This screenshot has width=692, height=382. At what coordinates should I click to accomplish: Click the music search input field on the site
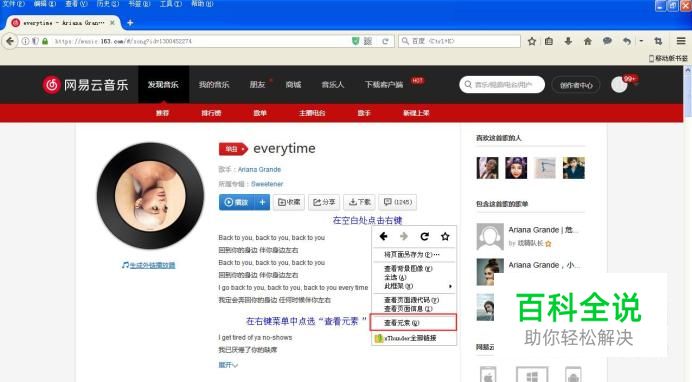click(x=502, y=85)
